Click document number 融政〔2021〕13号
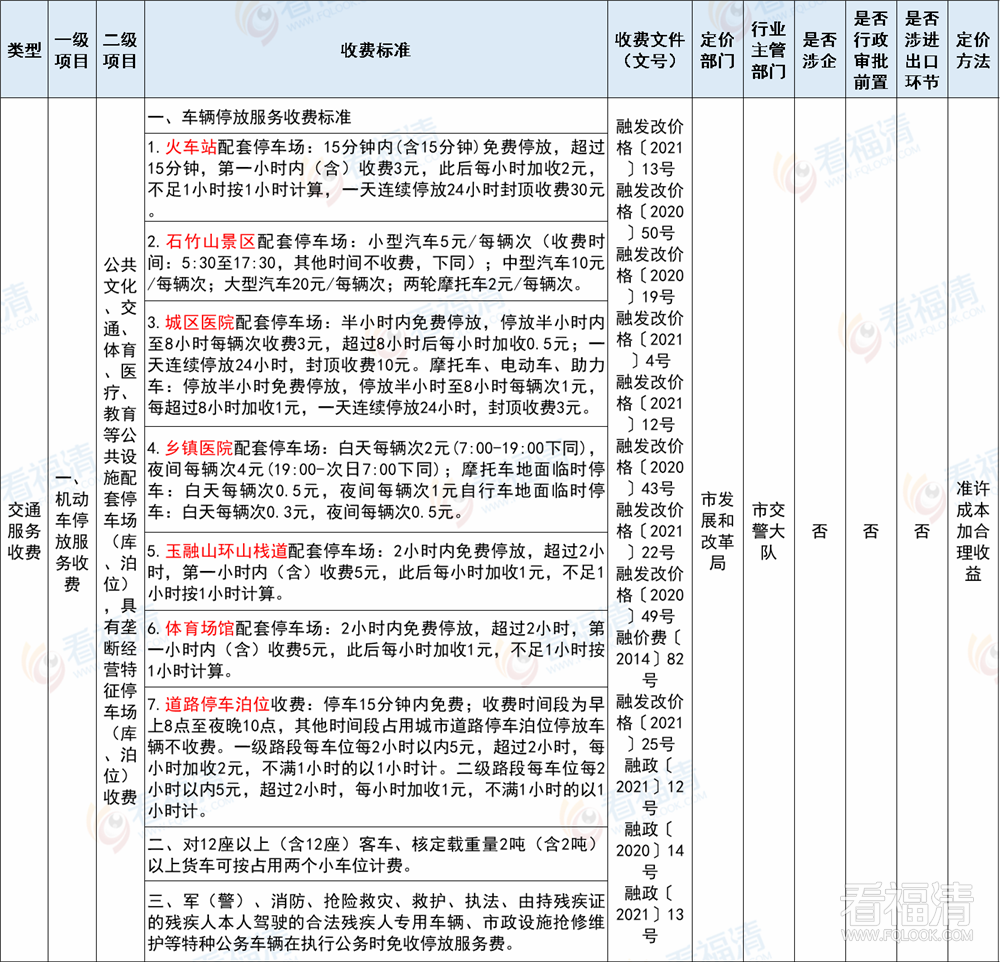Image resolution: width=1000 pixels, height=962 pixels. 650,914
